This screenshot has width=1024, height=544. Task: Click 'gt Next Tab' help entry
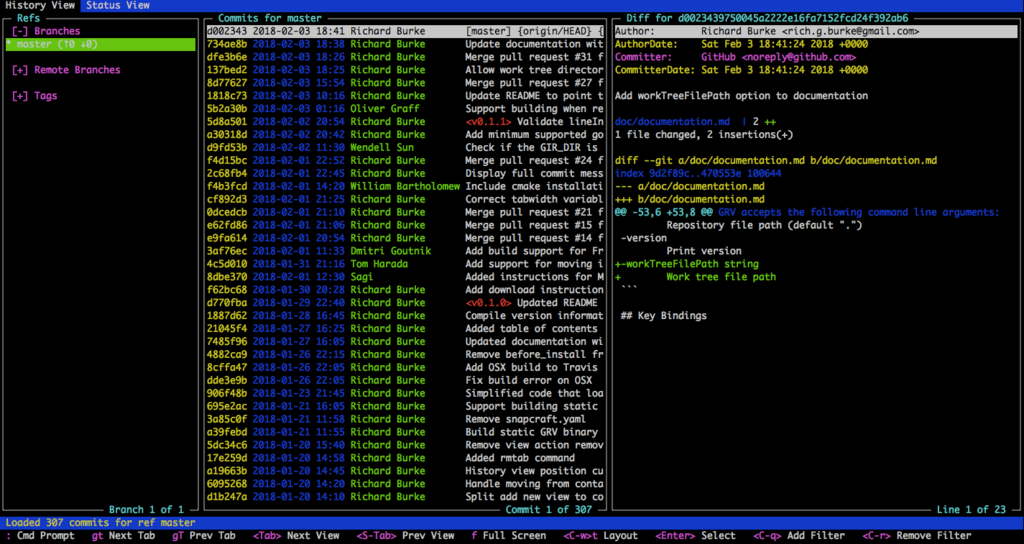(x=123, y=536)
